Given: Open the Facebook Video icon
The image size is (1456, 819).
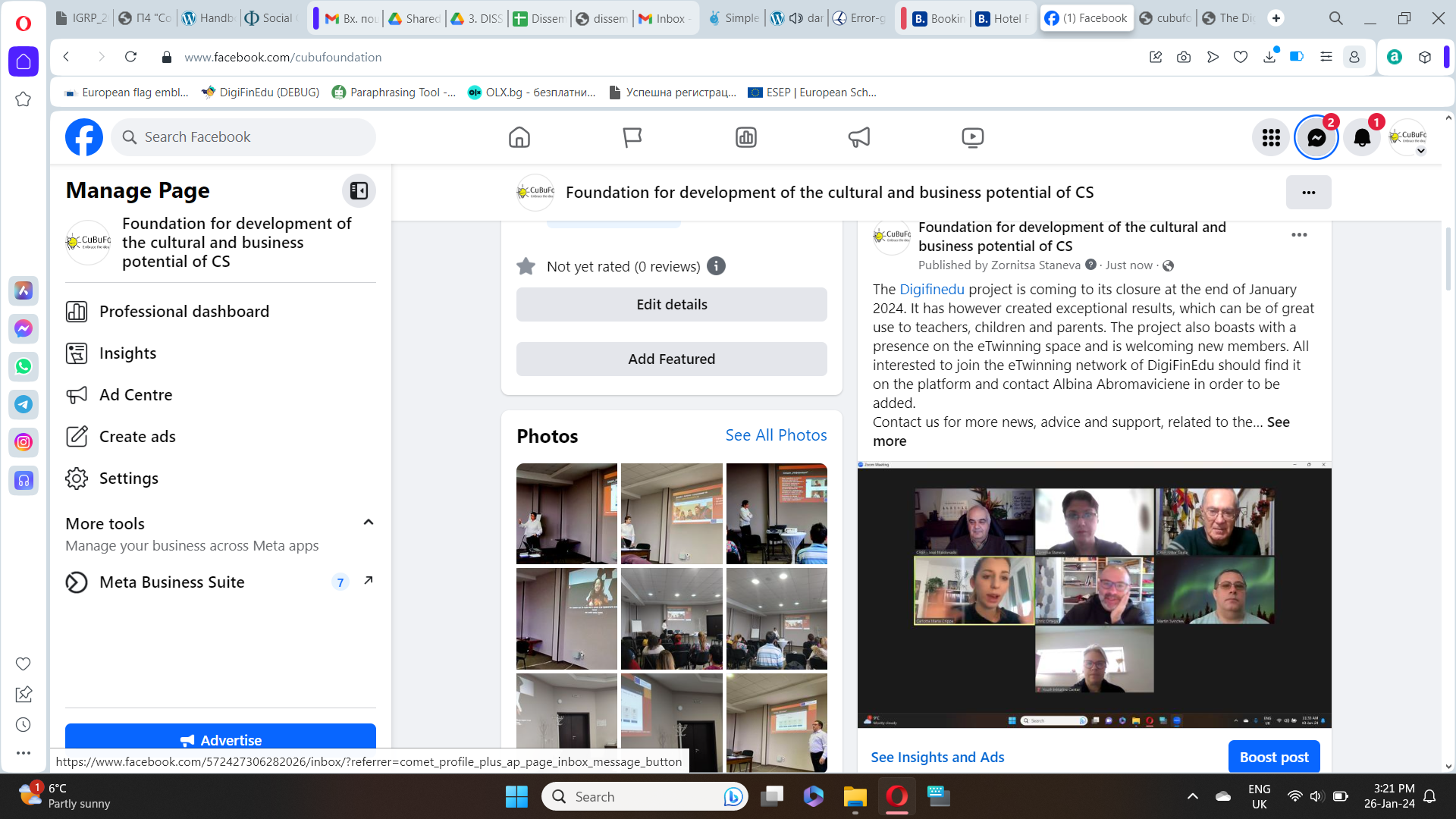Looking at the screenshot, I should tap(973, 137).
